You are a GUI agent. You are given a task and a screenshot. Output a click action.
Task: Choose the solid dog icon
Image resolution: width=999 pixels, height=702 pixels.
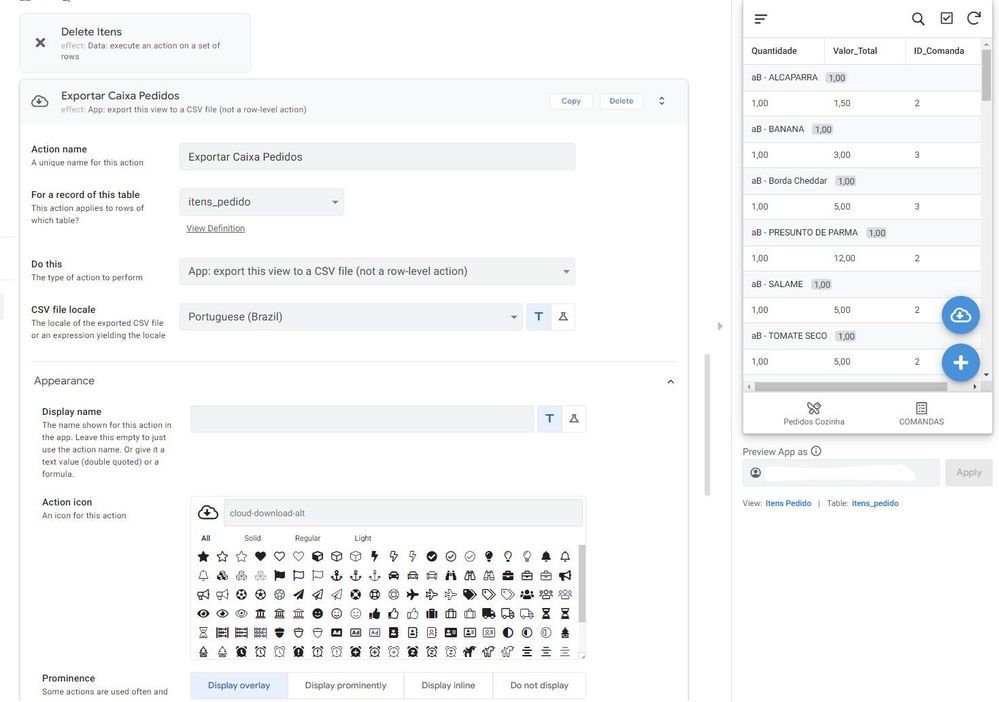(470, 652)
